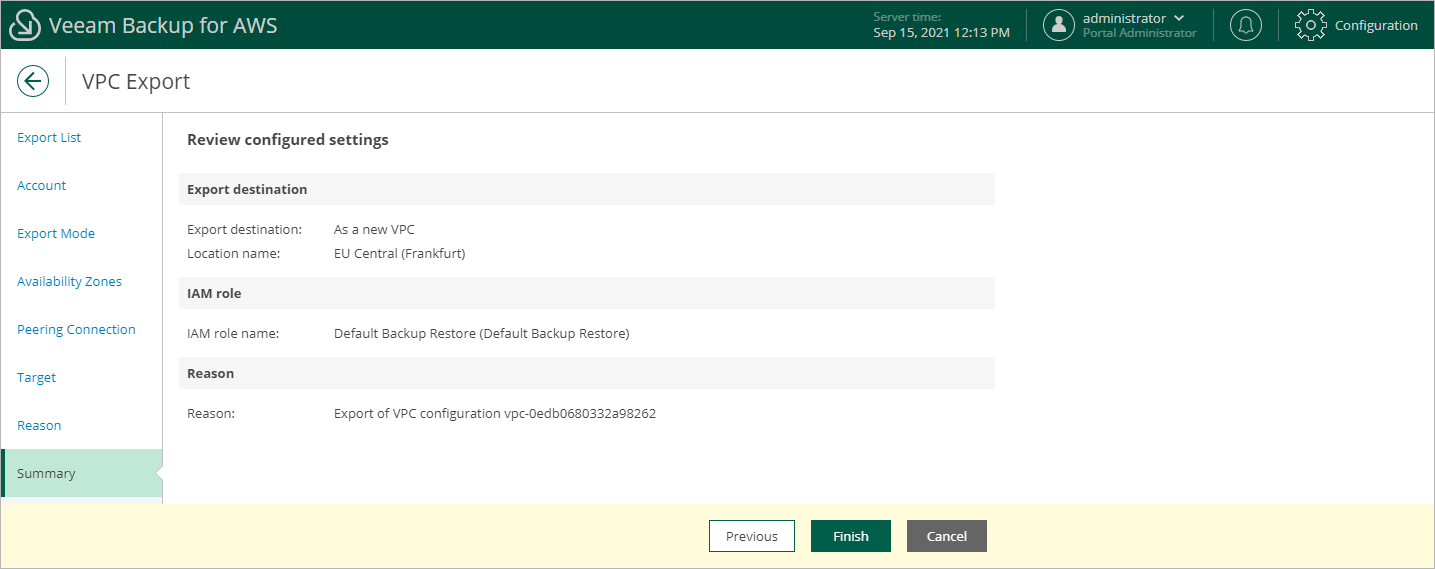Screen dimensions: 1435x569
Task: Click the server time Sep 15, 2021 text
Action: point(941,33)
